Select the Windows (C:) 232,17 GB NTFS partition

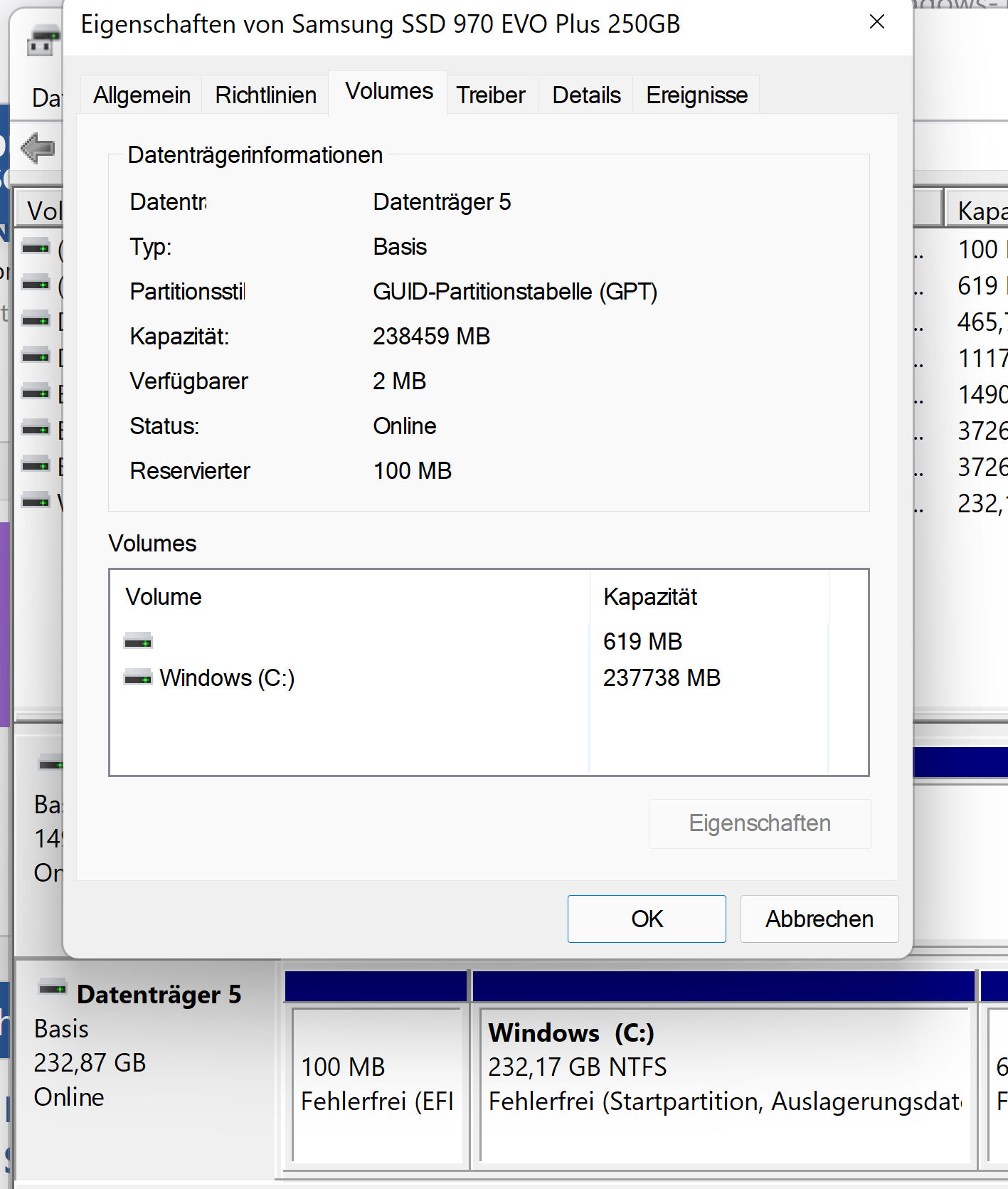(725, 1084)
